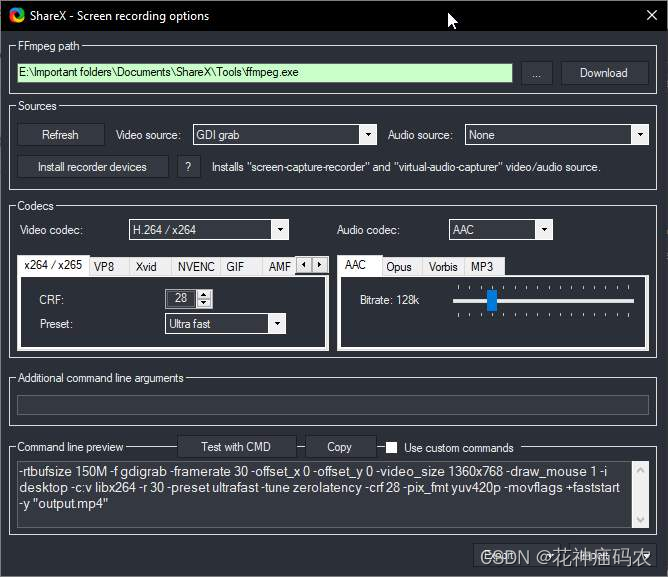Switch to the NVENC tab

(196, 267)
